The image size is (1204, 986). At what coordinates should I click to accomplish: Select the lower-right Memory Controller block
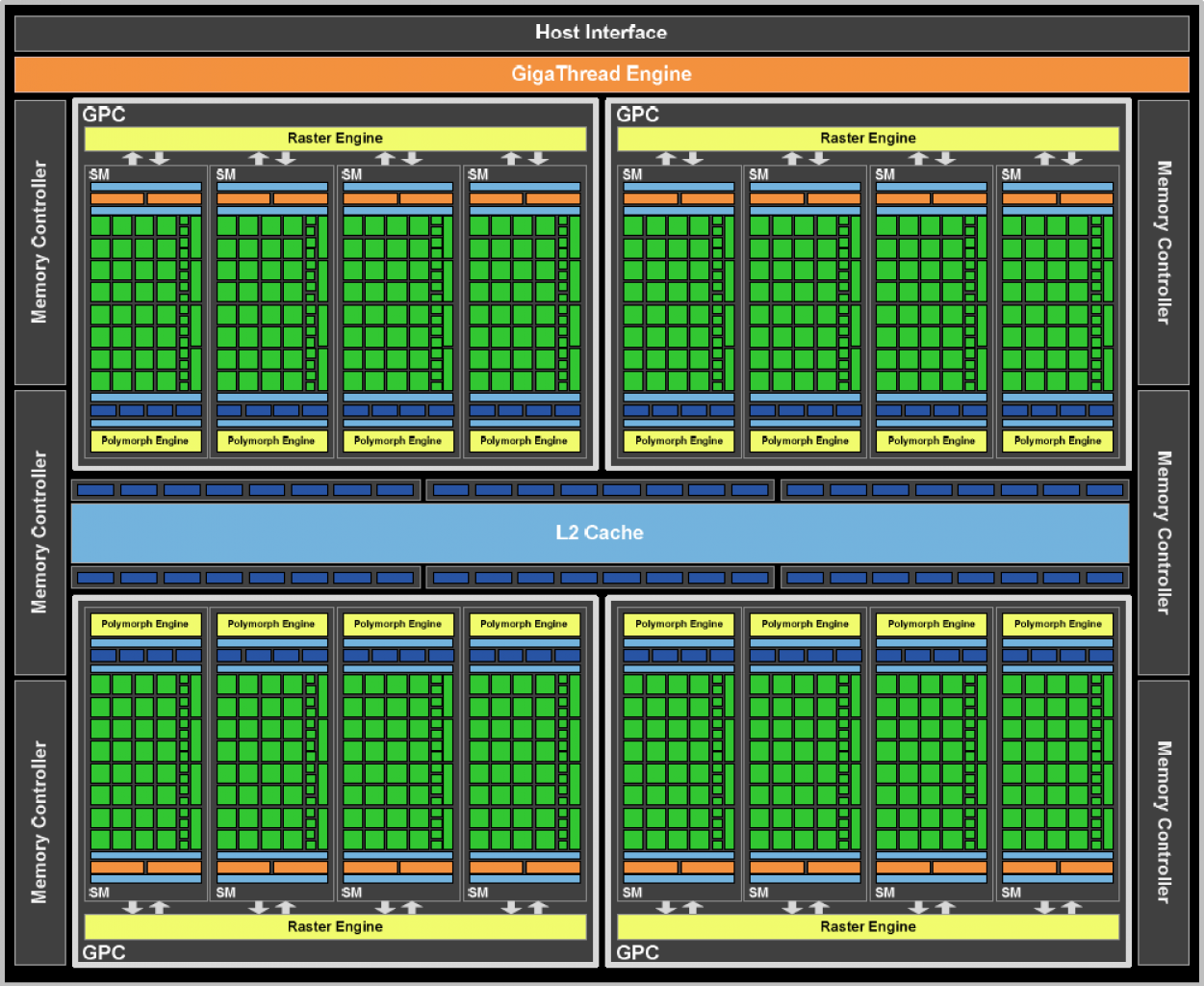[x=1164, y=822]
